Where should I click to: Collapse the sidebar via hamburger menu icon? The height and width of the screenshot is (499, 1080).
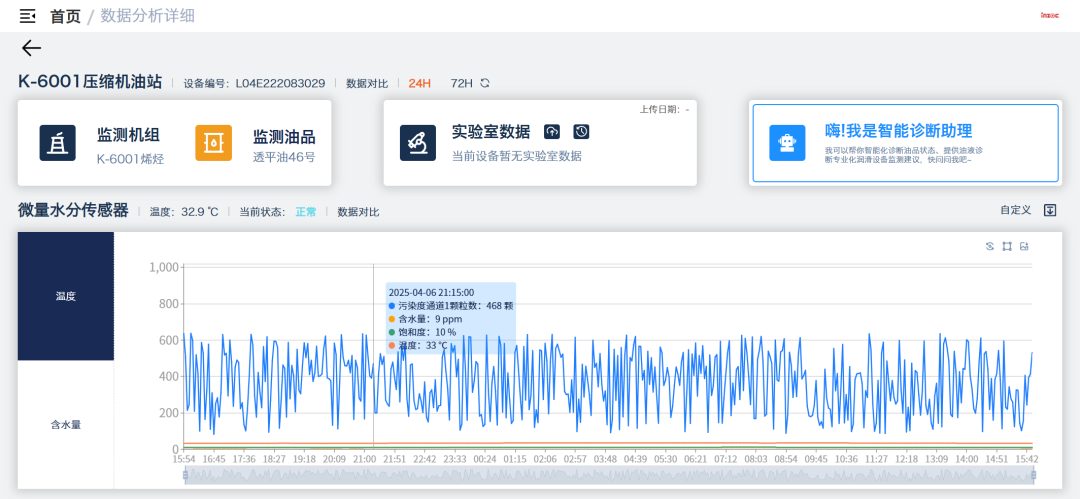coord(28,16)
